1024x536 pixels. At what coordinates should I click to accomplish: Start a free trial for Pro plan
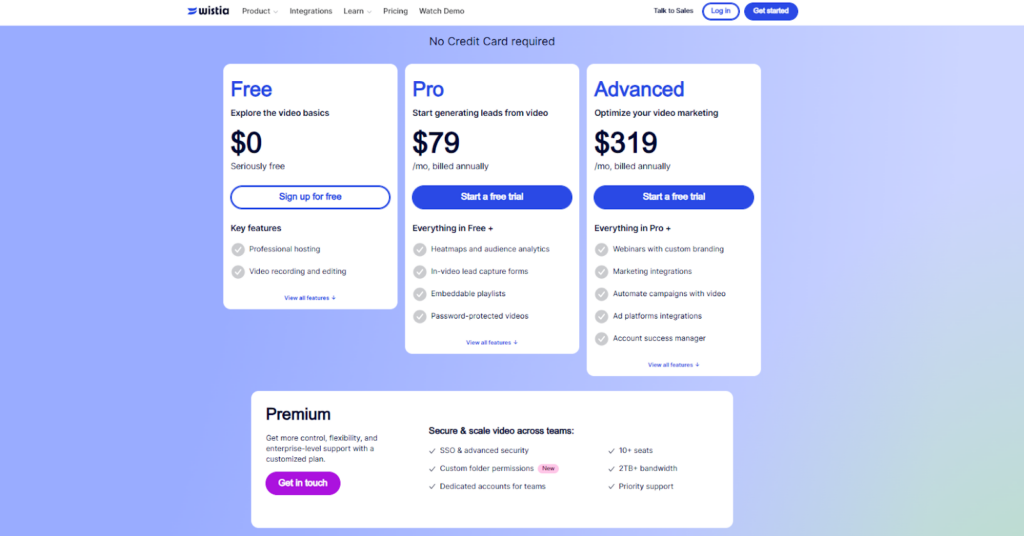click(x=492, y=197)
